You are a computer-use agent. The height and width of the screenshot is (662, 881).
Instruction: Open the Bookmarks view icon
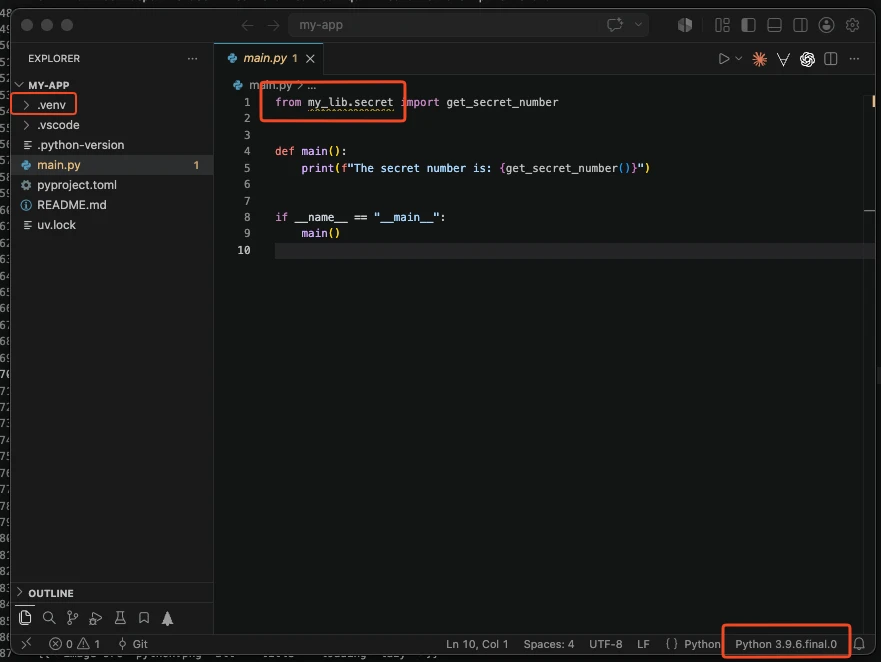[x=144, y=618]
